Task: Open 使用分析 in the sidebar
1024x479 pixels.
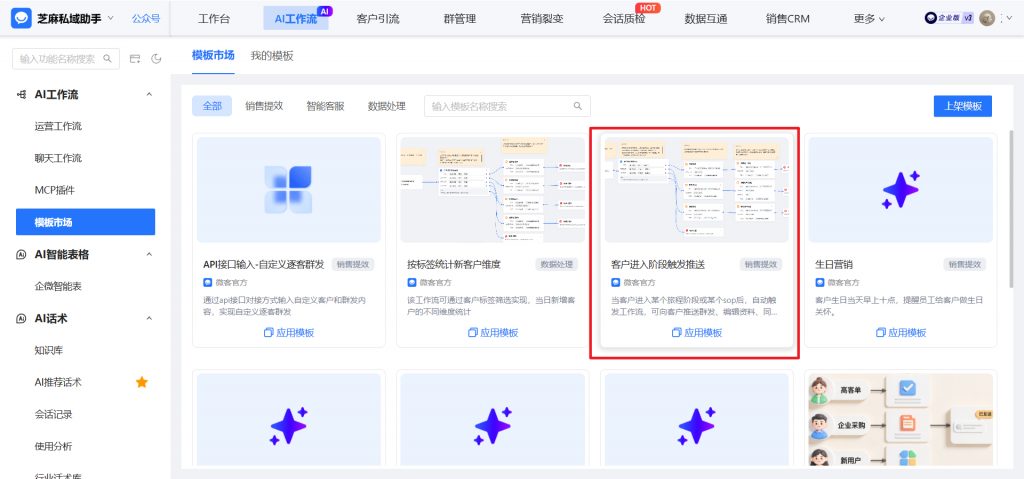Action: 54,446
